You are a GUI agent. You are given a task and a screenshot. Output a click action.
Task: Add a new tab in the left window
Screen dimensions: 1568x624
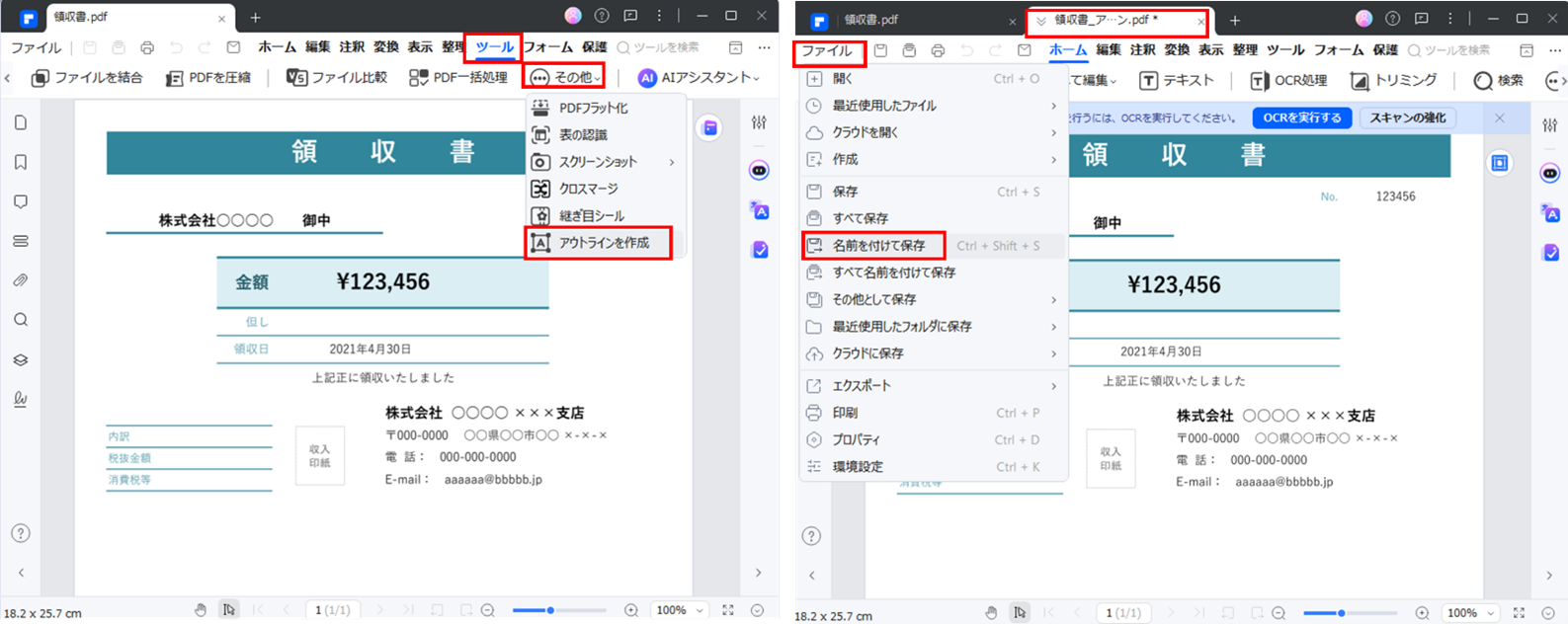click(x=255, y=17)
